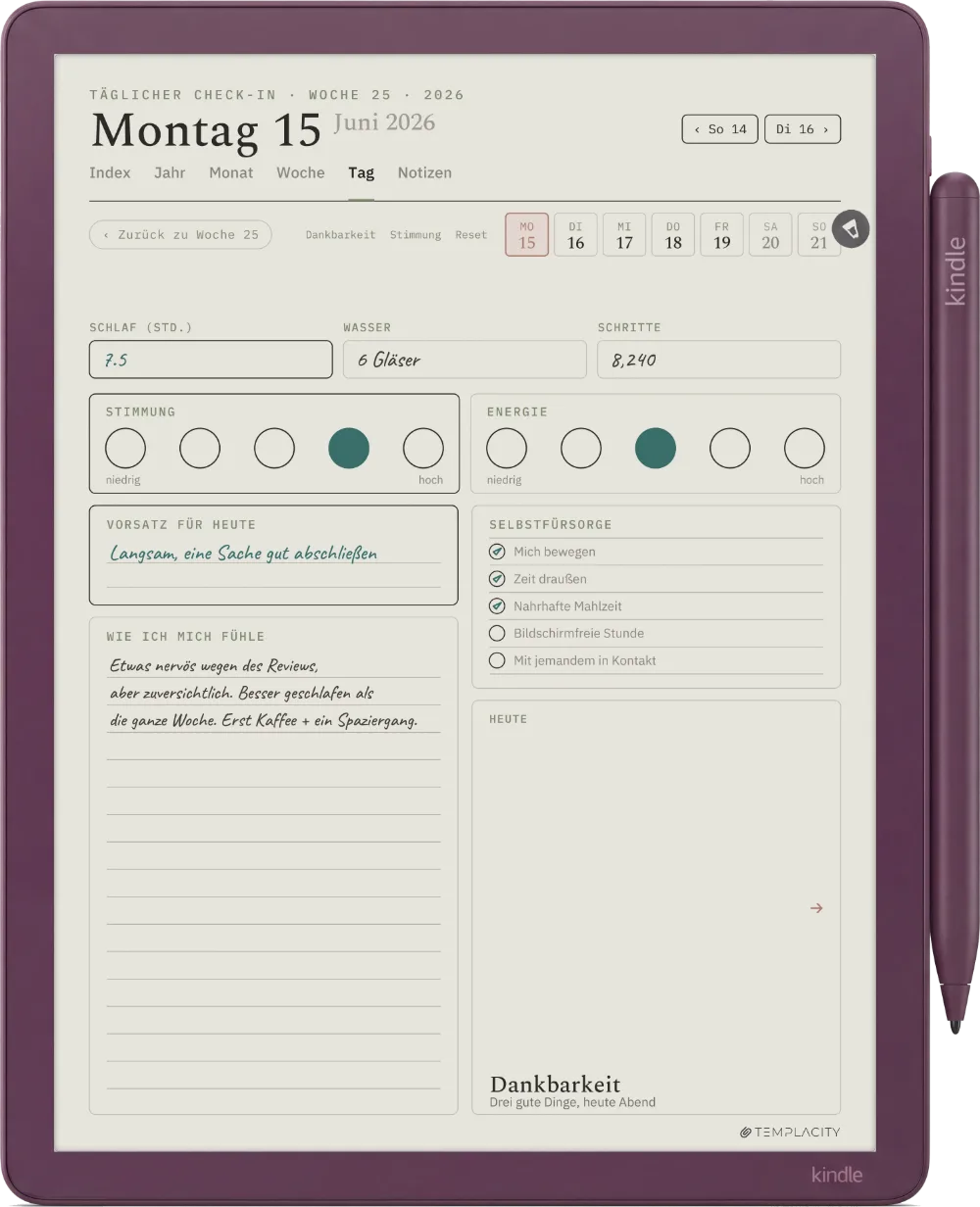The image size is (980, 1207).
Task: Edit the Wasser field with 6 Gläser
Action: pyautogui.click(x=465, y=360)
